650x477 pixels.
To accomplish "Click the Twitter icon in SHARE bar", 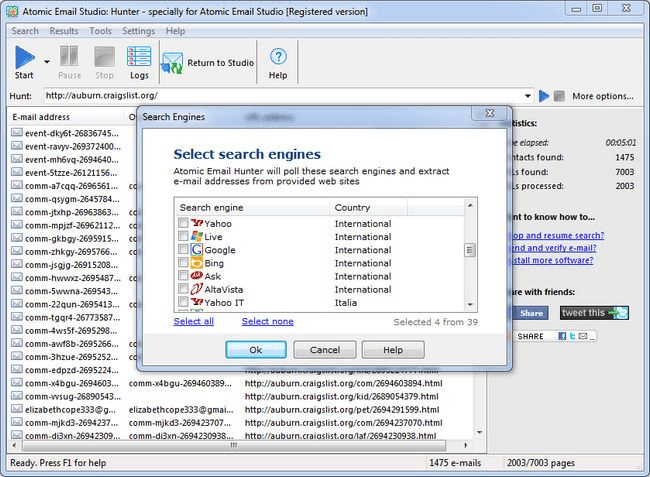I will pyautogui.click(x=572, y=336).
